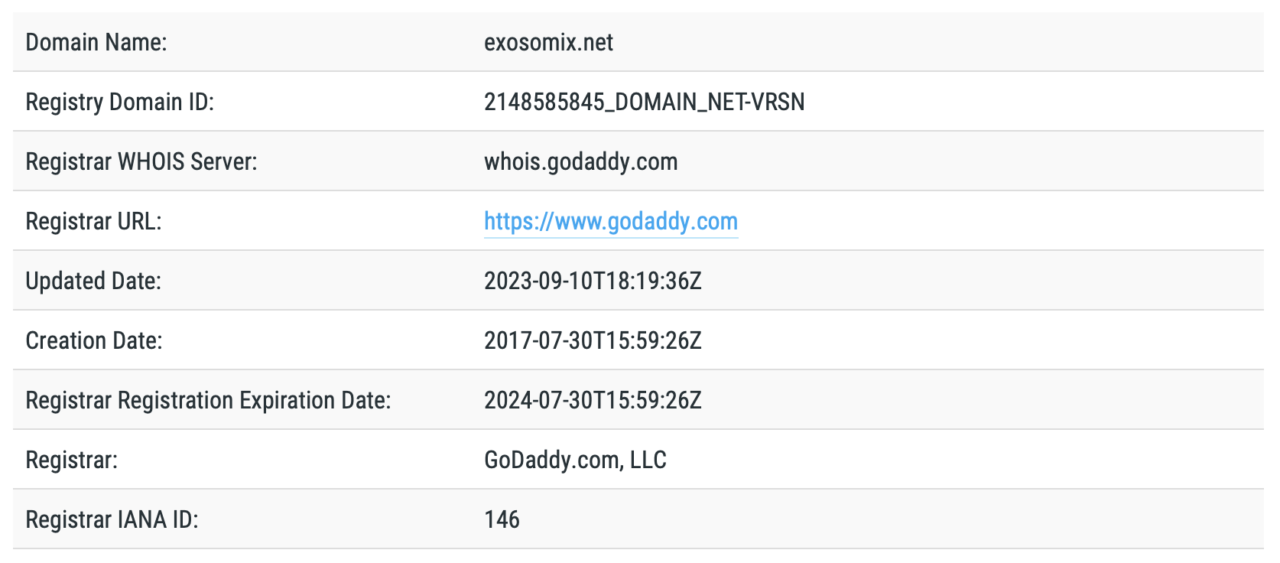Click the expiration date value 2024-07-30T15:59:26Z
1280x563 pixels.
click(593, 401)
